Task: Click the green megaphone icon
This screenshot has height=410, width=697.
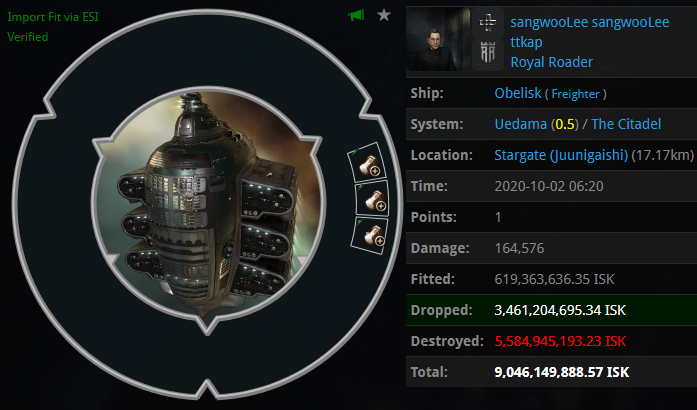Action: (x=356, y=16)
